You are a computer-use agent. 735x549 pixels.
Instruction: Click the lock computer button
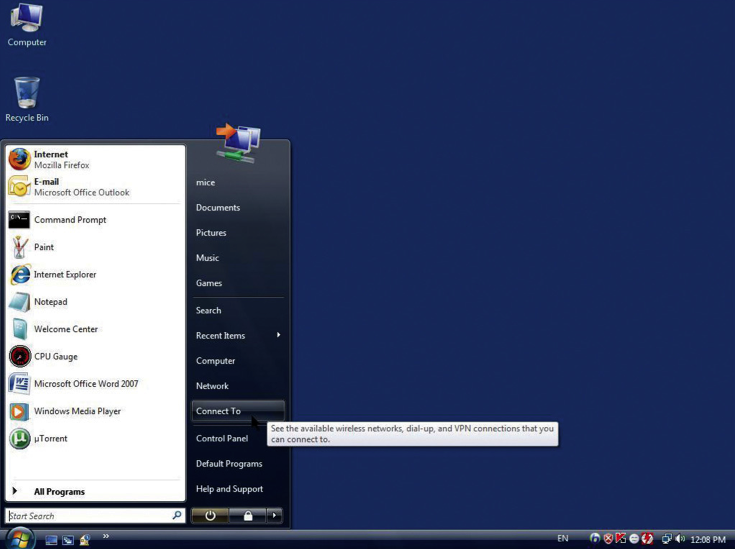coord(248,516)
